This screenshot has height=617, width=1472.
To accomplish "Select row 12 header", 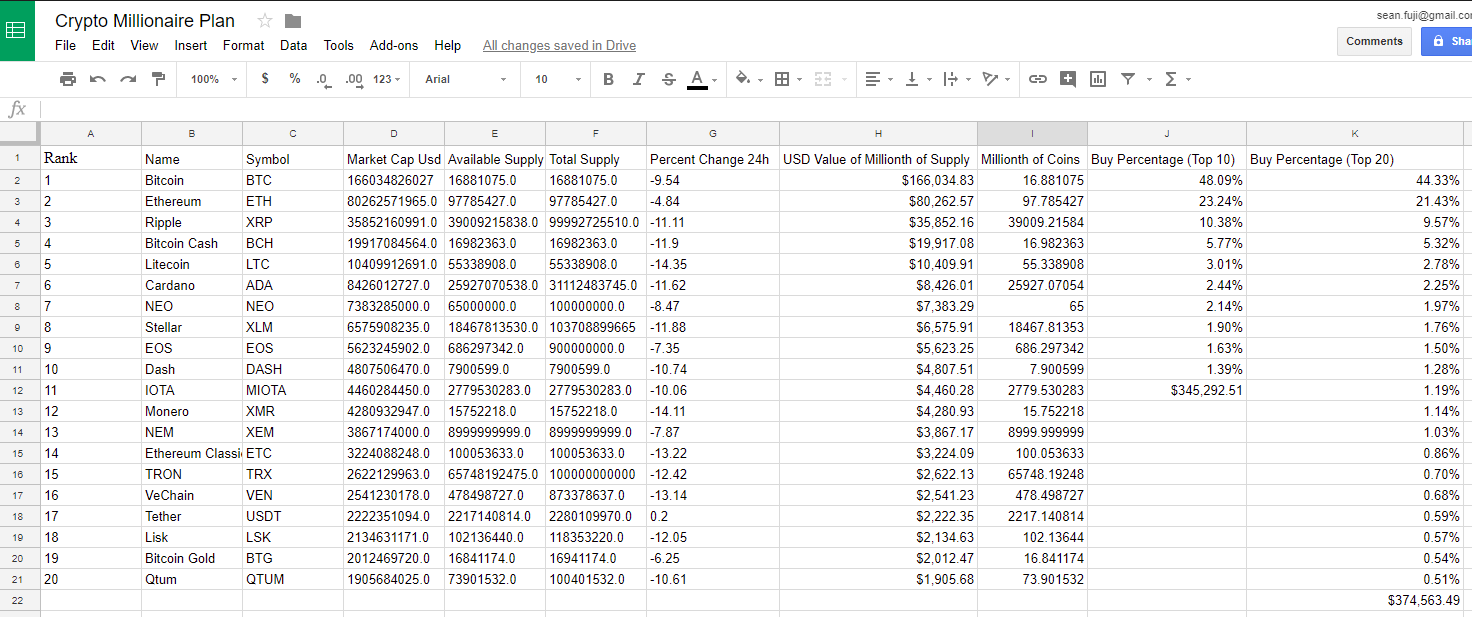I will click(19, 390).
